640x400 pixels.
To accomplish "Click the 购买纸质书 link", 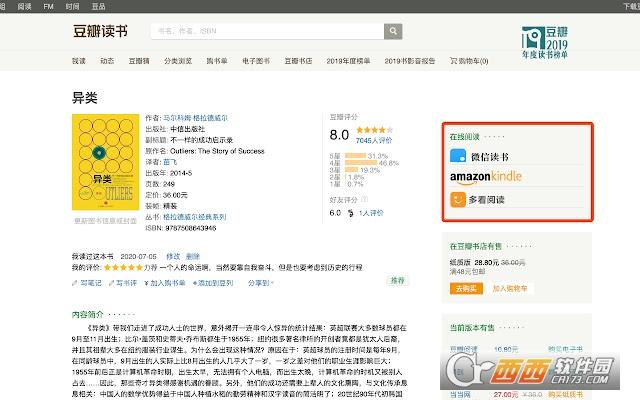I will coord(565,394).
